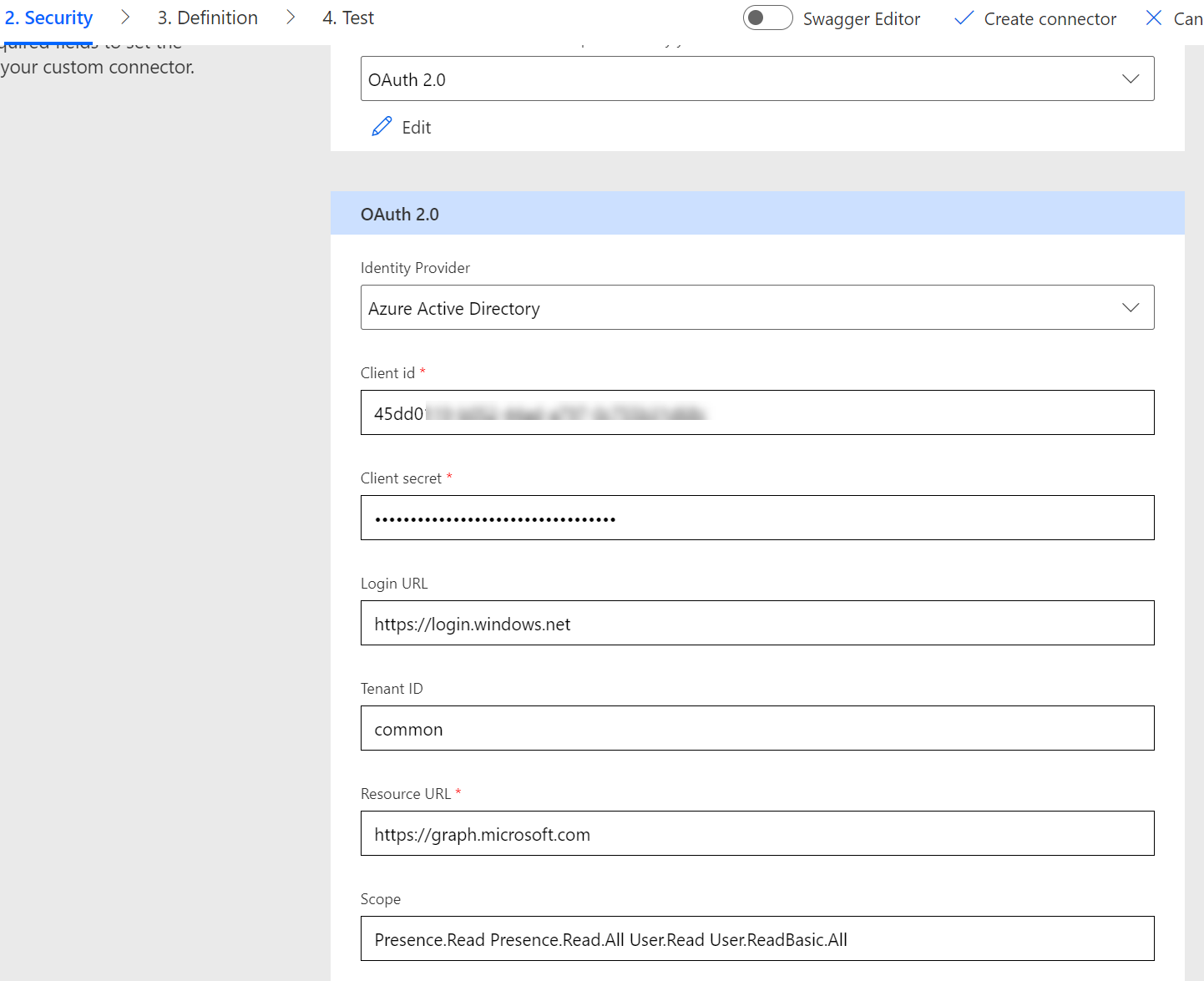Viewport: 1204px width, 981px height.
Task: Click the Scope label
Action: click(x=381, y=899)
